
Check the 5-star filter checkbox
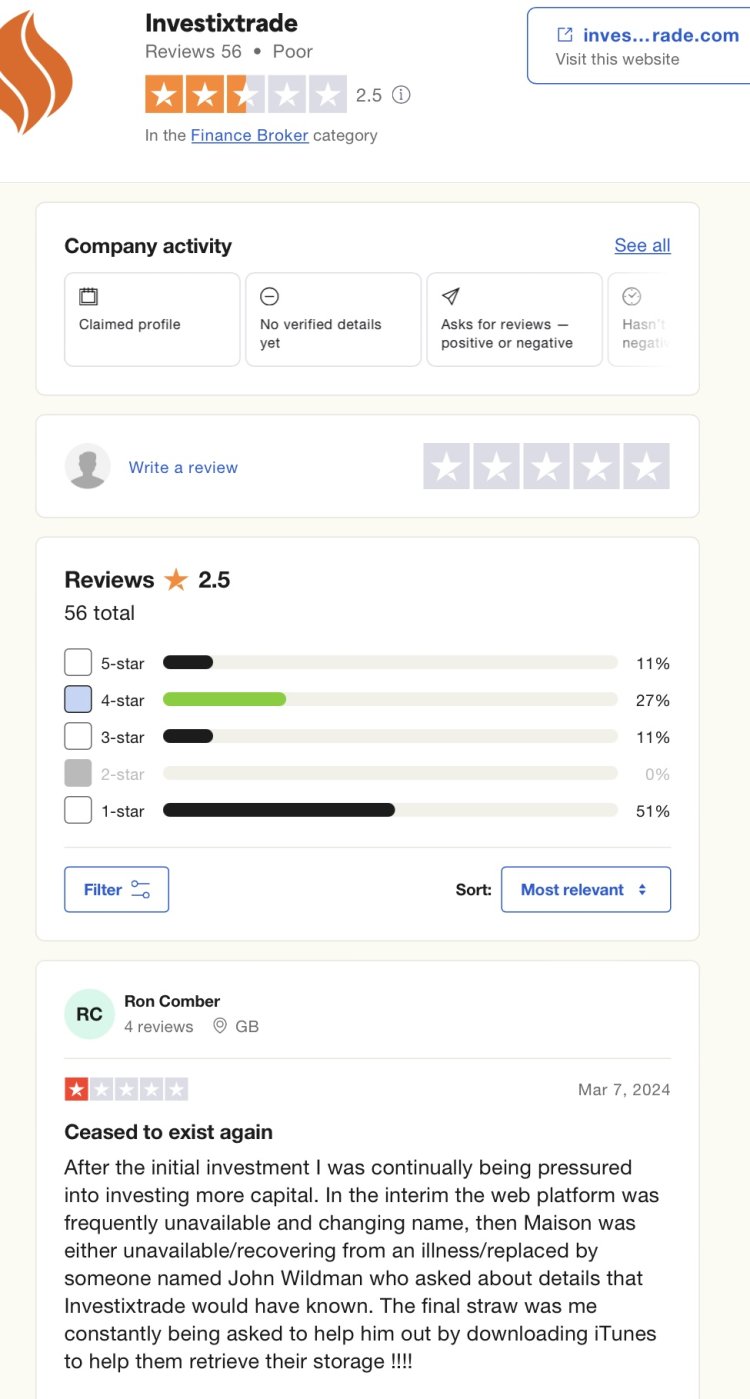78,662
